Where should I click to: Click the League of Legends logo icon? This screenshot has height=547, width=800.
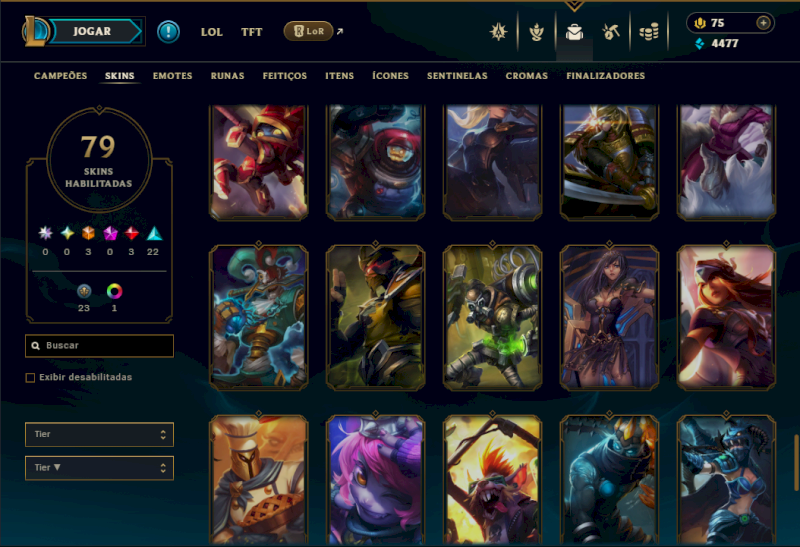[35, 31]
